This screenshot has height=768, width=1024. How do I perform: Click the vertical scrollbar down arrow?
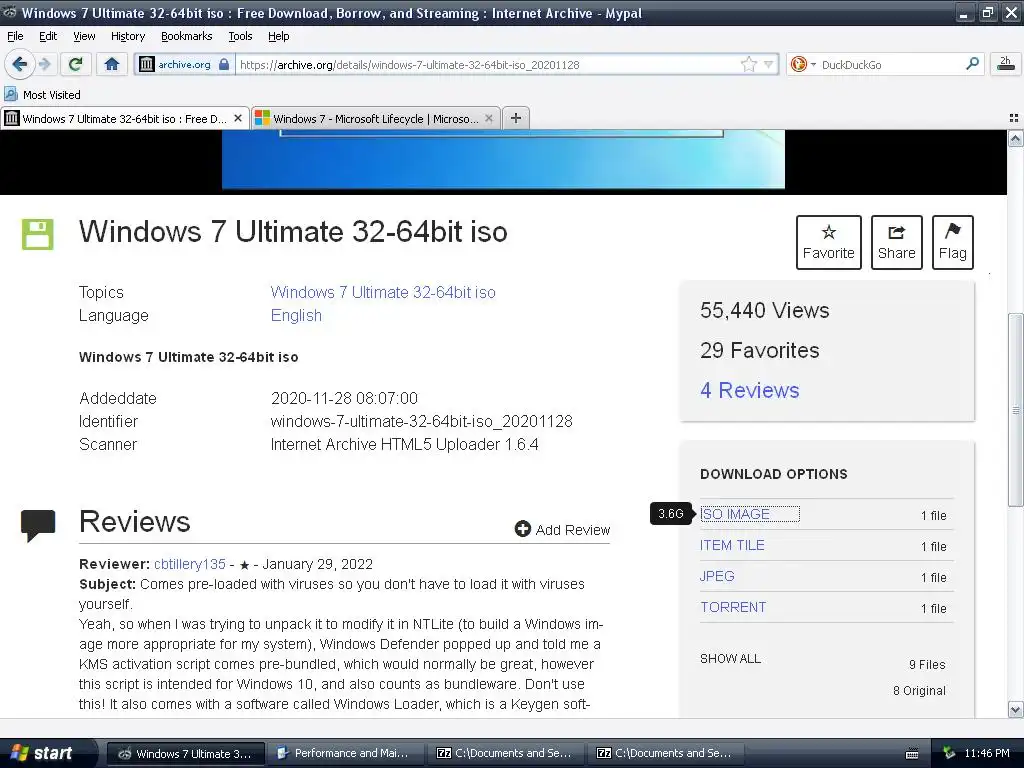point(1016,709)
